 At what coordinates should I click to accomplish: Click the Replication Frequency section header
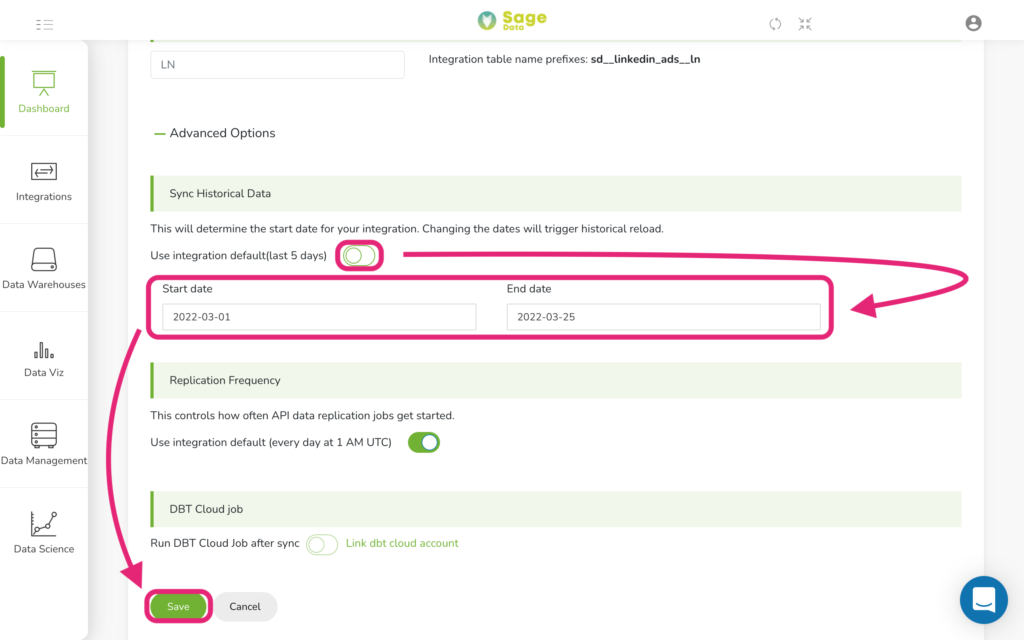click(x=556, y=380)
